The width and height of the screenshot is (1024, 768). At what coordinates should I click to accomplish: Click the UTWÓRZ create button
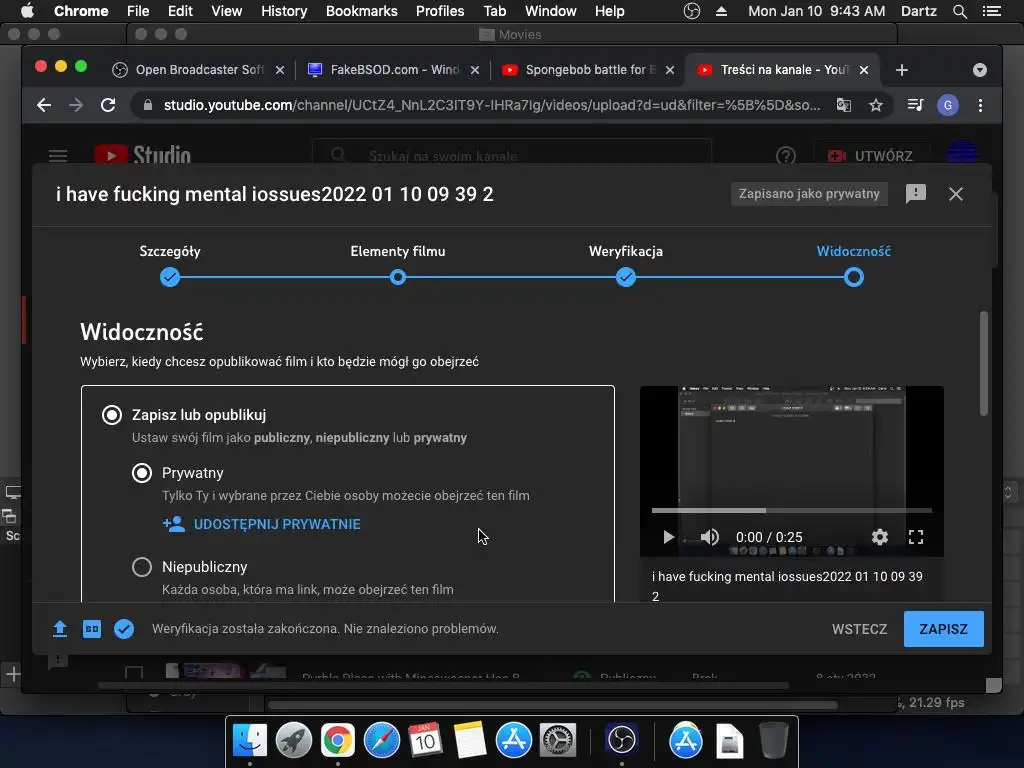click(871, 155)
